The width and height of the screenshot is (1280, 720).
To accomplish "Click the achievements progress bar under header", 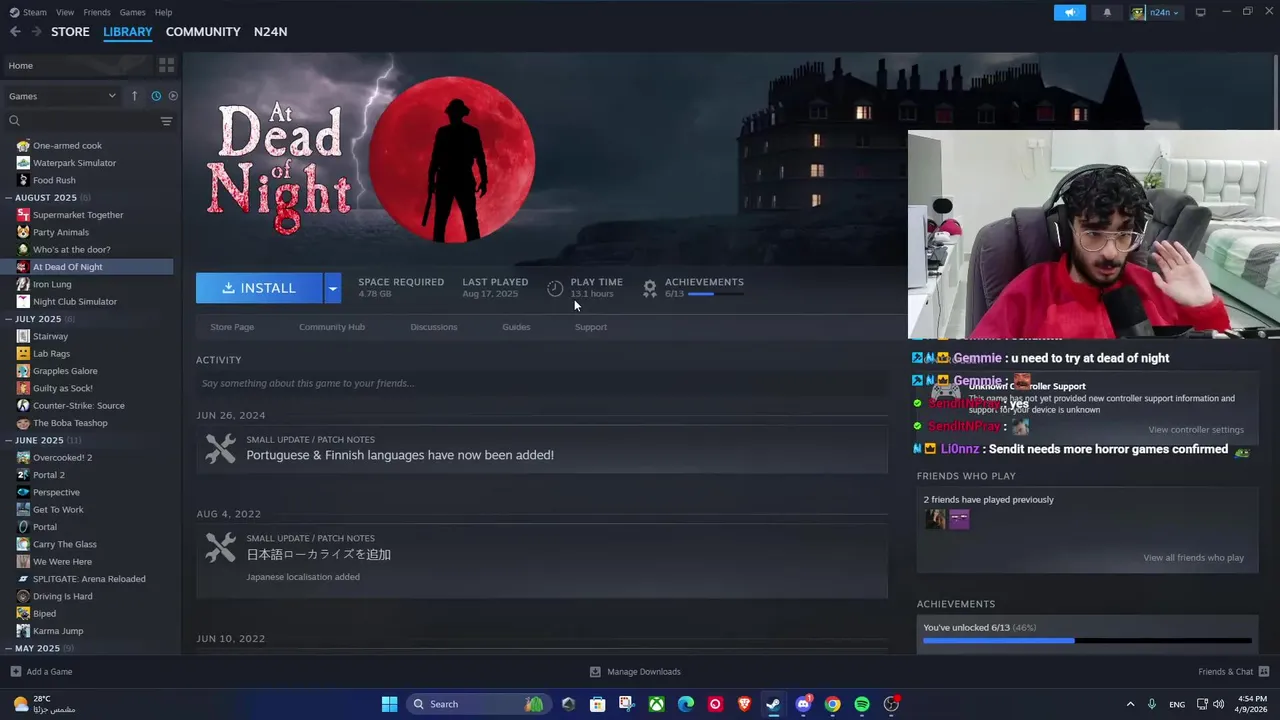I will click(x=715, y=294).
